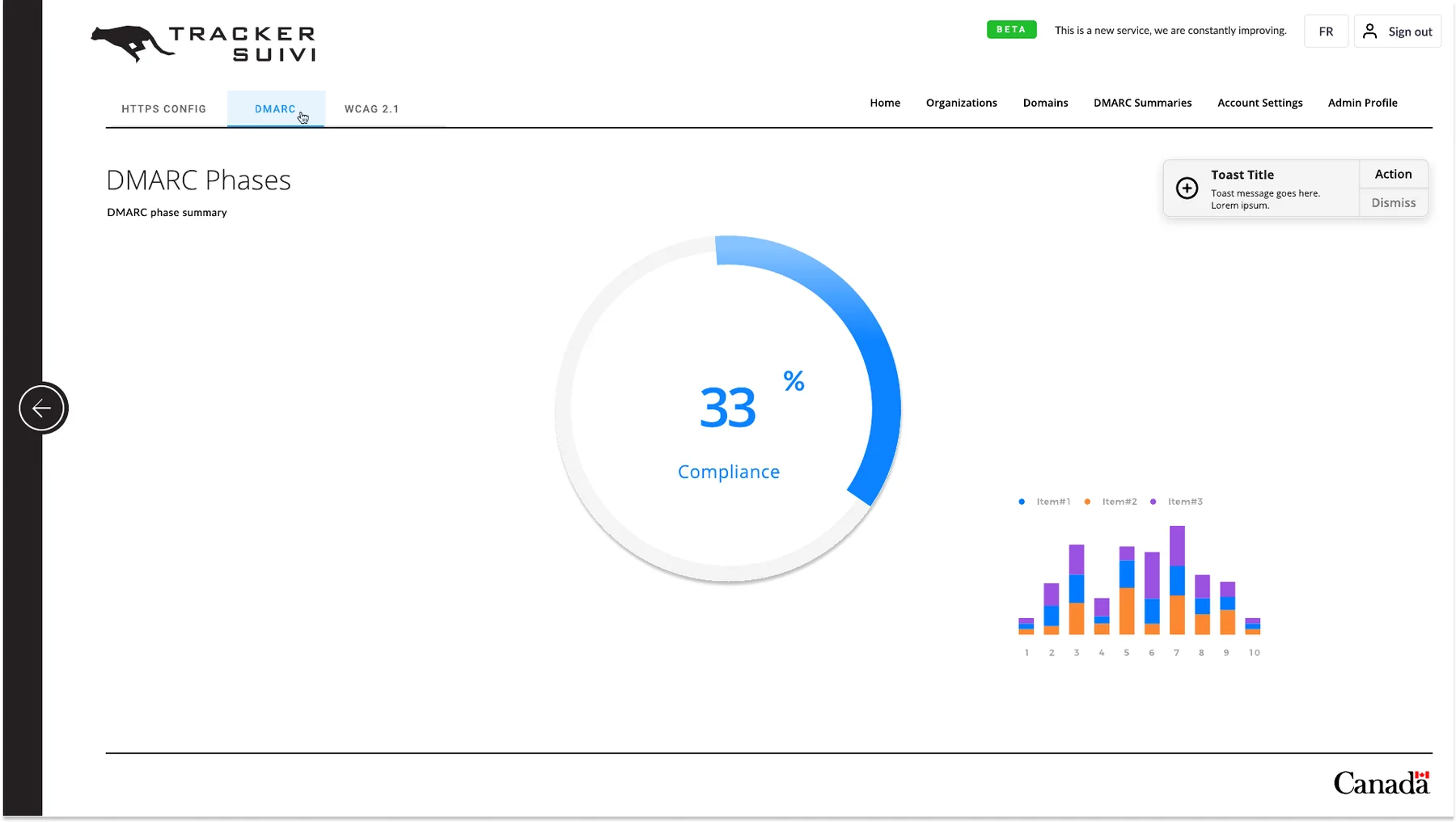Click the 'Toast Title' text
The width and height of the screenshot is (1456, 822).
(x=1242, y=175)
